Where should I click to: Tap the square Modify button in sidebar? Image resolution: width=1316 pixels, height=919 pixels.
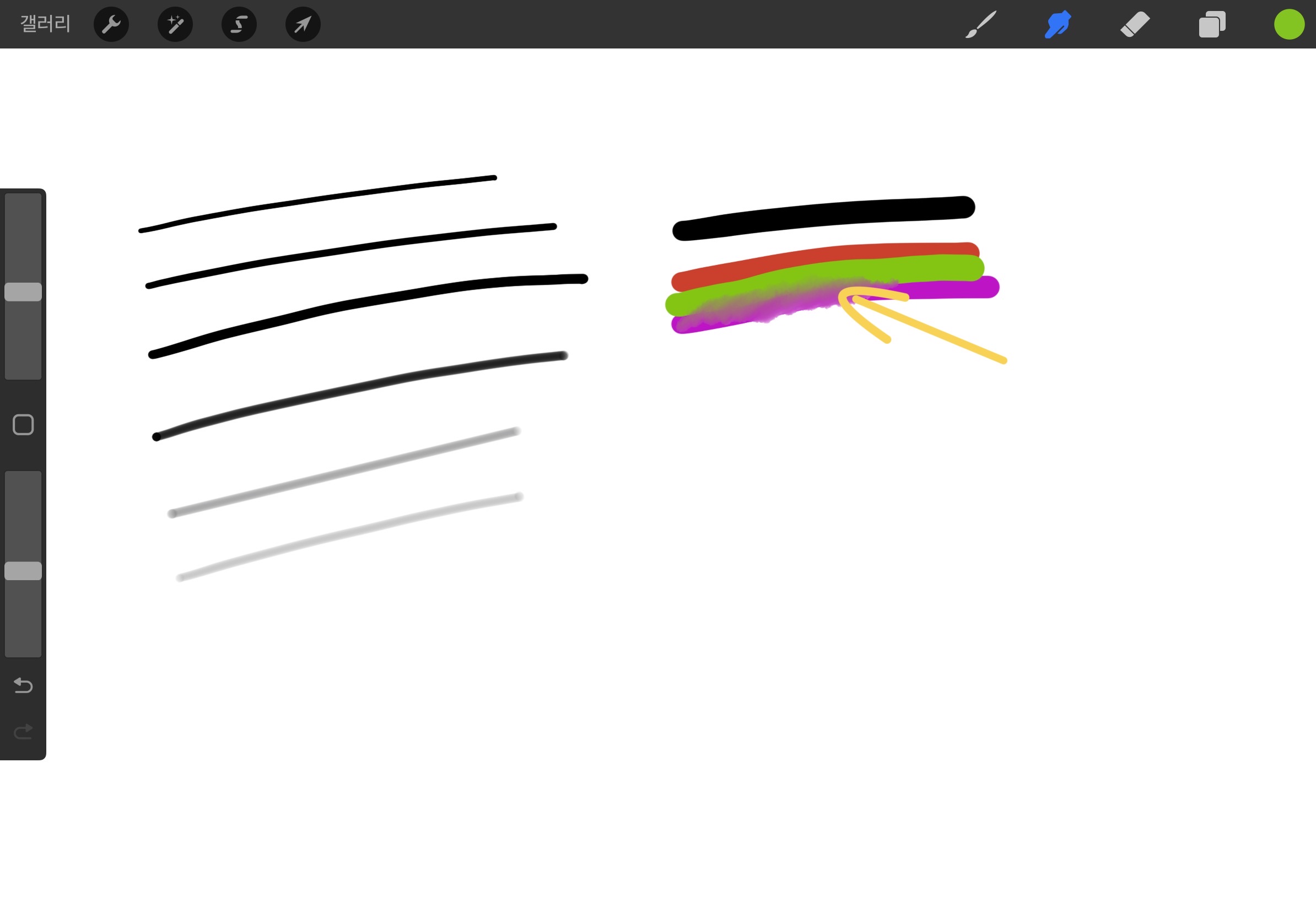pyautogui.click(x=23, y=425)
